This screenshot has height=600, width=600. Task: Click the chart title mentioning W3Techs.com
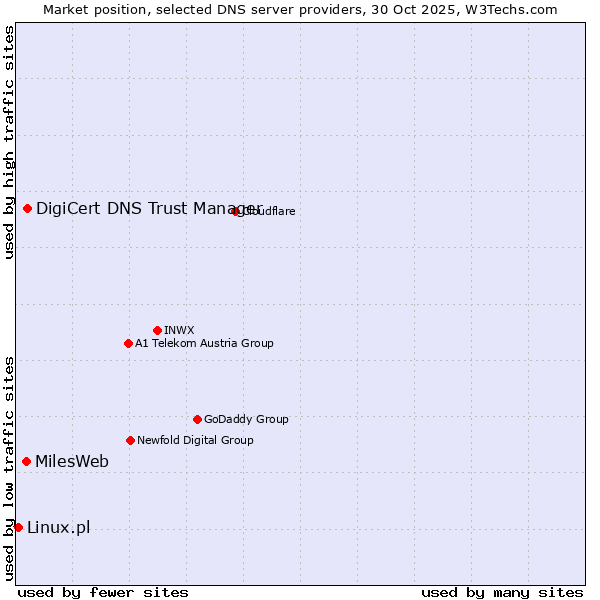click(x=300, y=9)
